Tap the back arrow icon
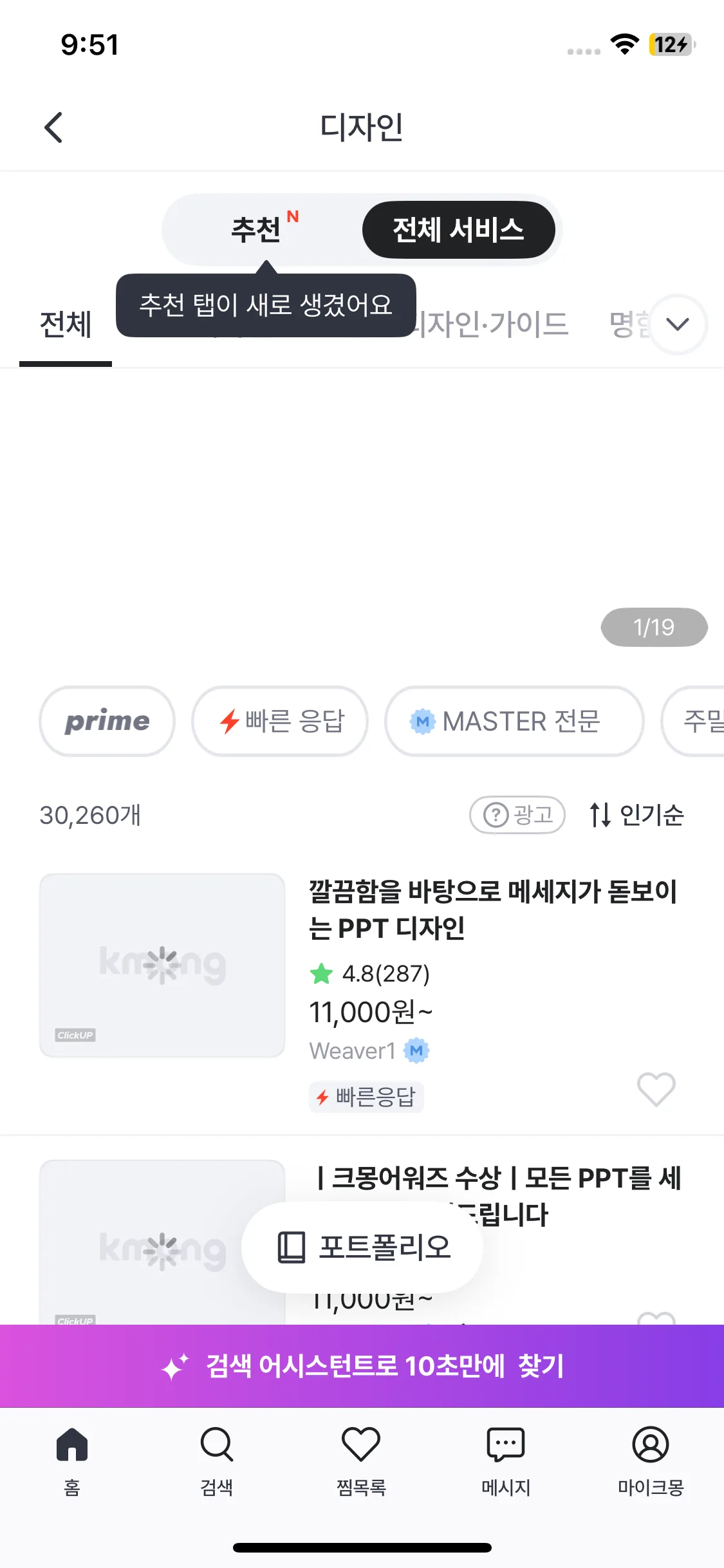 click(54, 127)
